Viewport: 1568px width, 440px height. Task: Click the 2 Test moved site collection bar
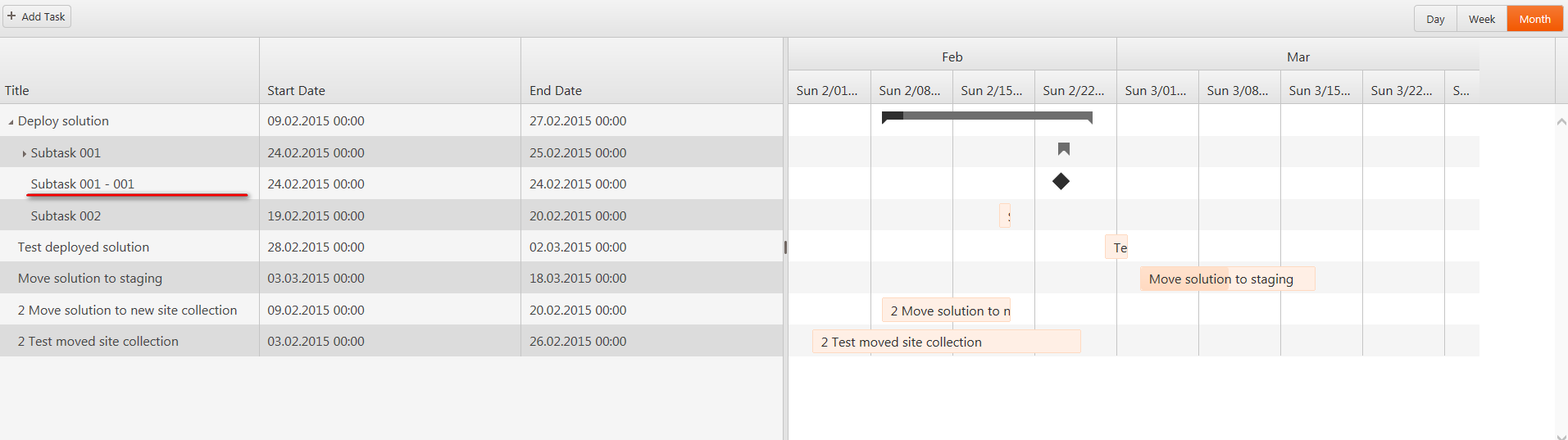tap(946, 342)
